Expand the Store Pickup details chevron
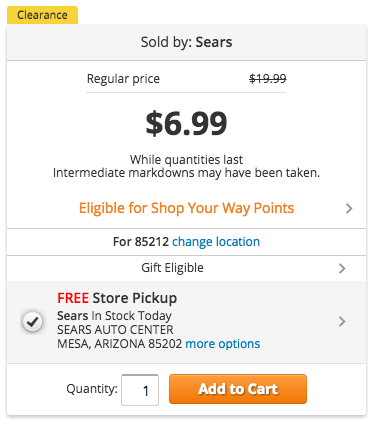 point(342,322)
